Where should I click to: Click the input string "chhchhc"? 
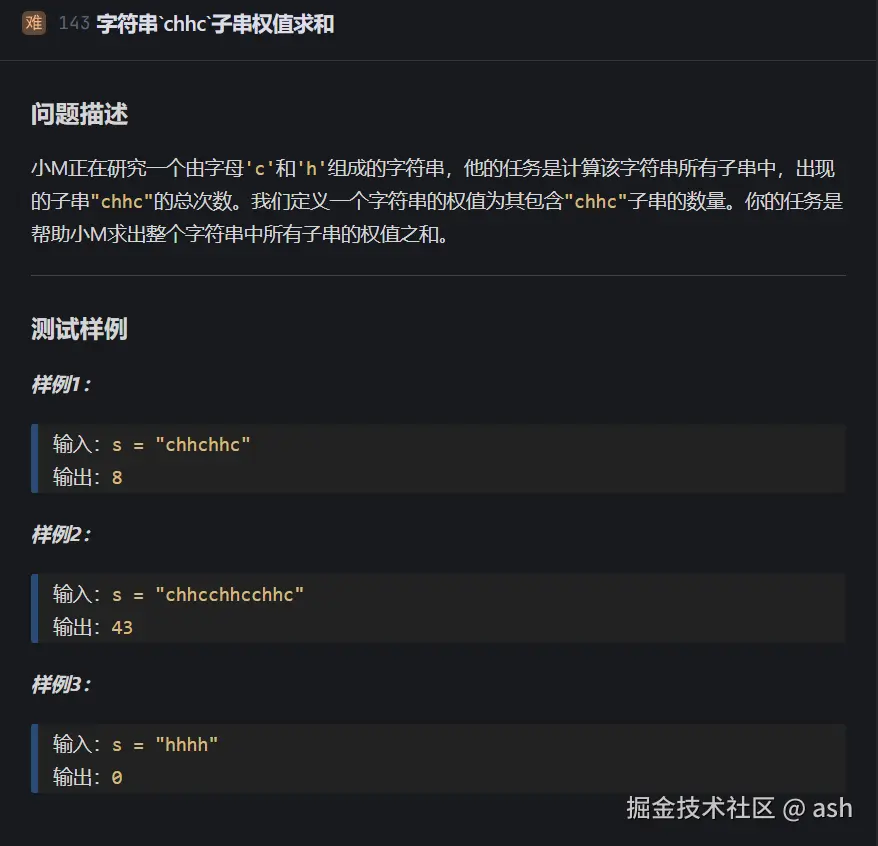[203, 444]
